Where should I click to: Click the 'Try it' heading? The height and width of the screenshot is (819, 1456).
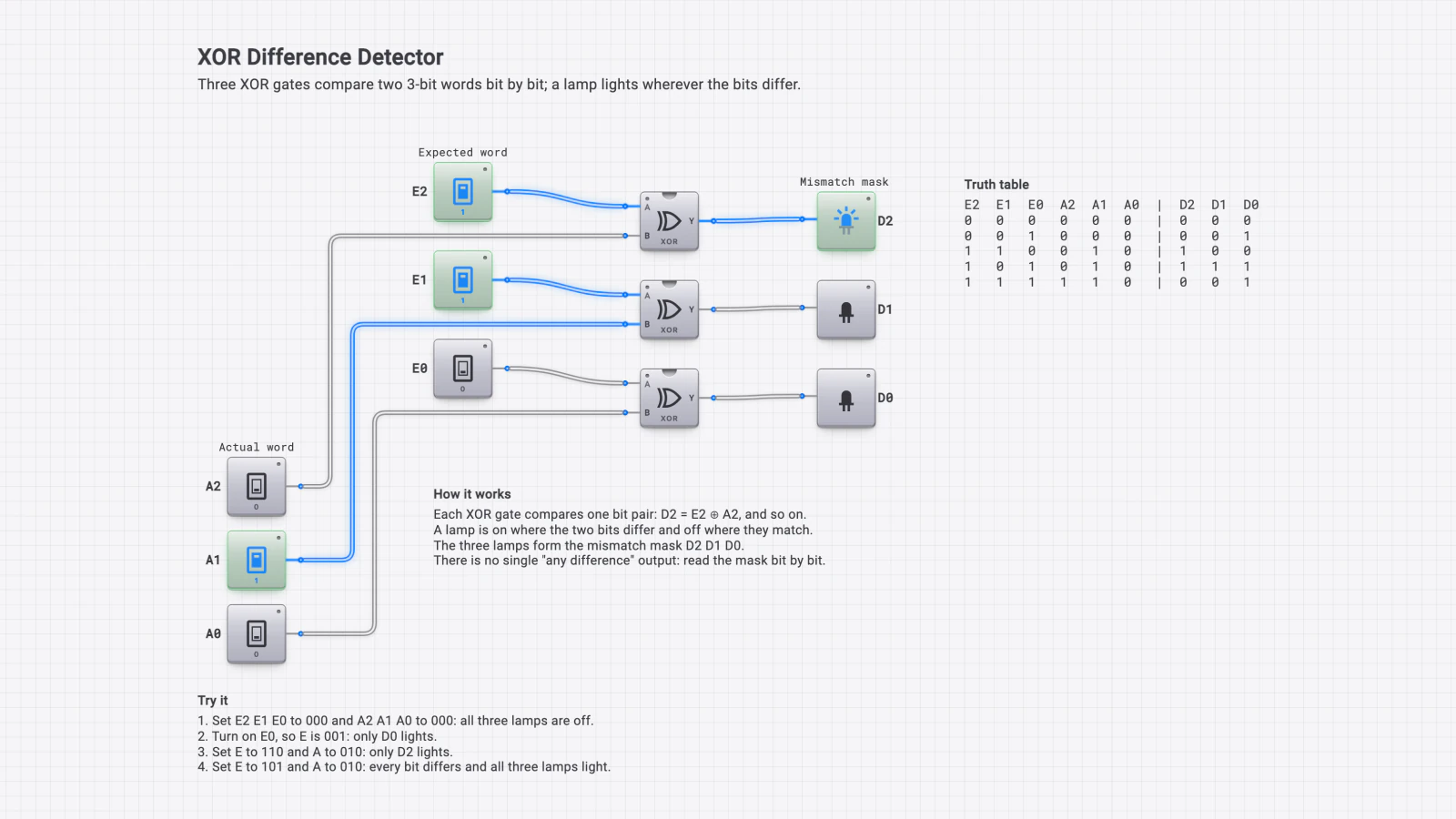click(213, 701)
